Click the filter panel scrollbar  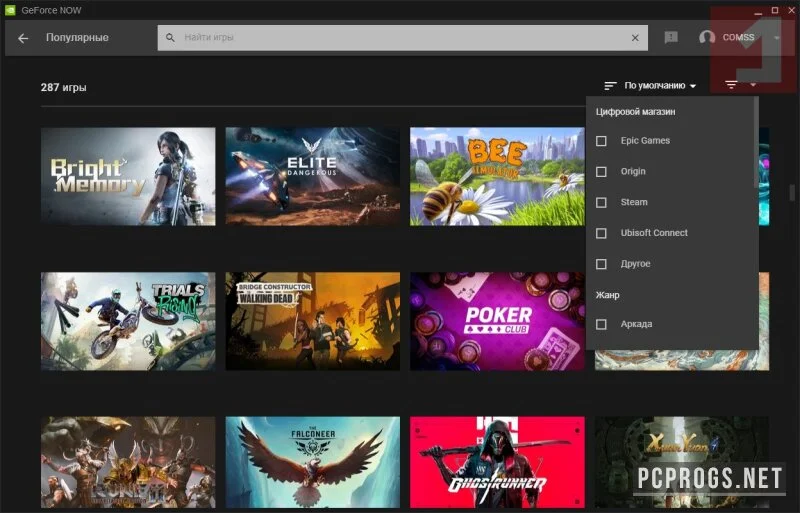[756, 143]
